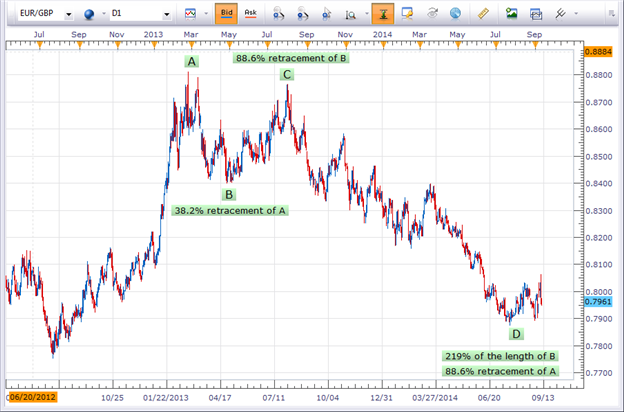Select the point A label
Image resolution: width=624 pixels, height=412 pixels.
[192, 62]
